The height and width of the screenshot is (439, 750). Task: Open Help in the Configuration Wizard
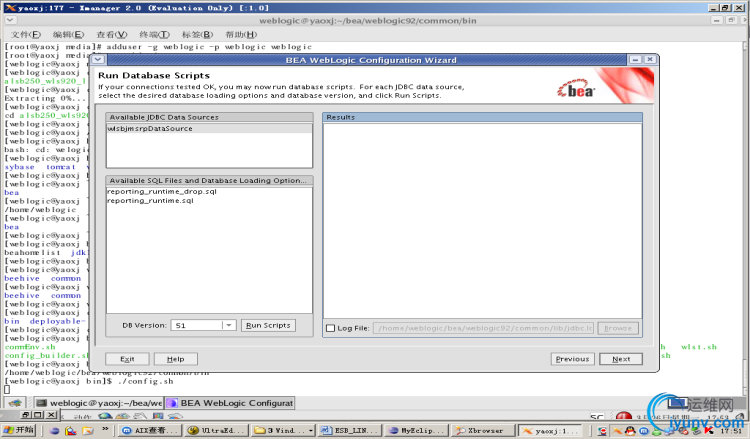point(176,359)
